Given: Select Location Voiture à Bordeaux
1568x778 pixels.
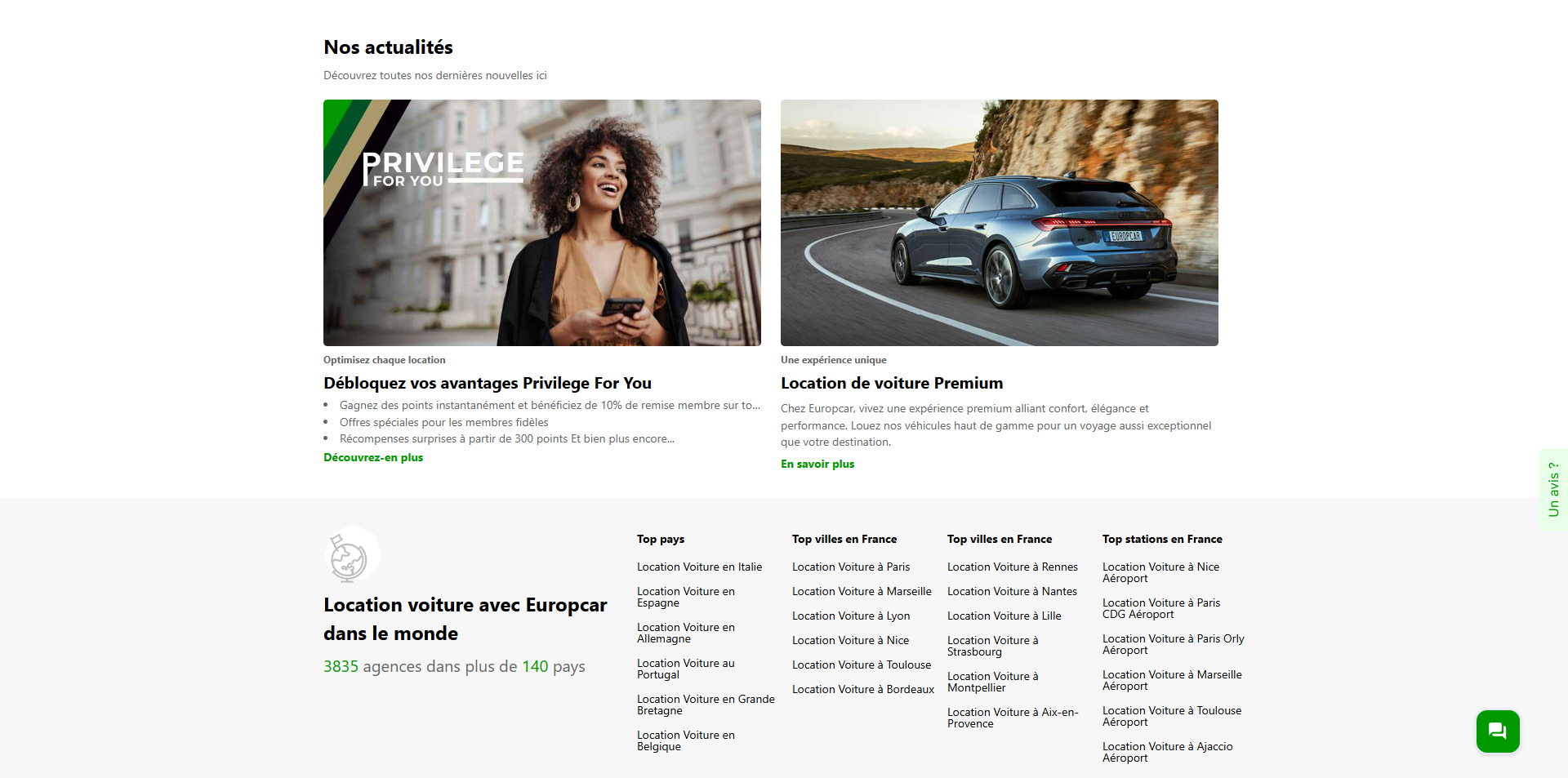Looking at the screenshot, I should coord(863,689).
